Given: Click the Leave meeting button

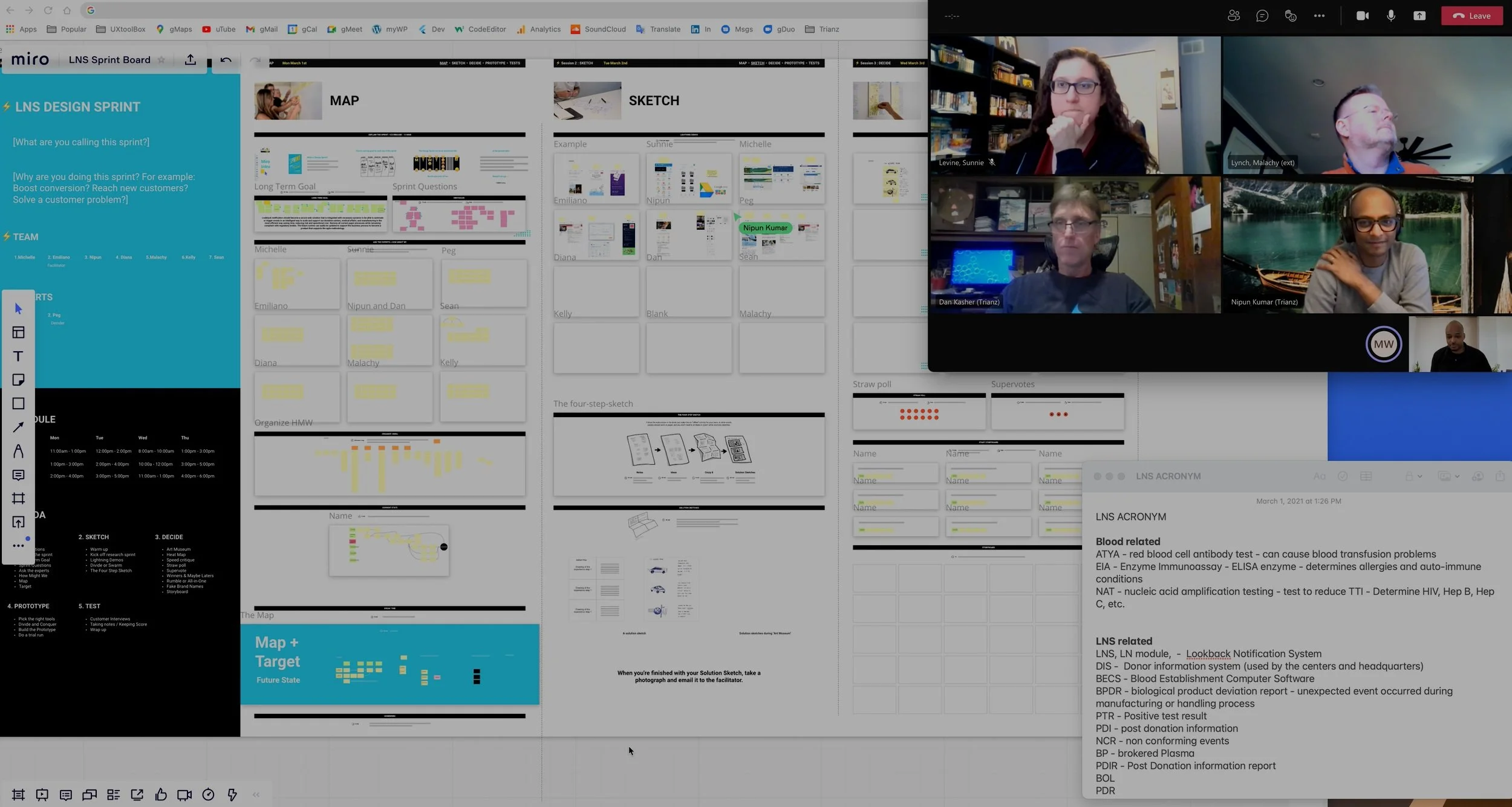Looking at the screenshot, I should [1471, 16].
